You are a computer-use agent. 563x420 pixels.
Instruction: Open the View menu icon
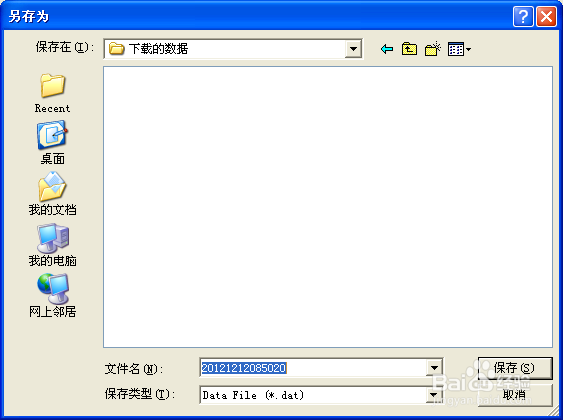click(459, 49)
